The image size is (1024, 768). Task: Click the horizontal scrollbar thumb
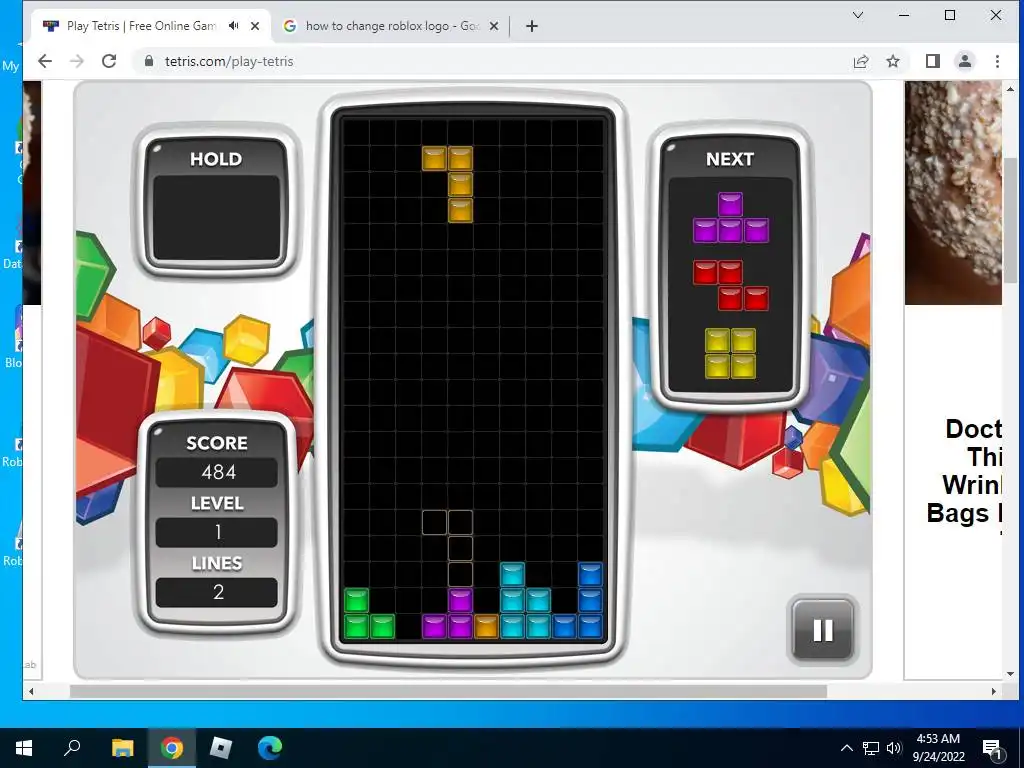(448, 691)
